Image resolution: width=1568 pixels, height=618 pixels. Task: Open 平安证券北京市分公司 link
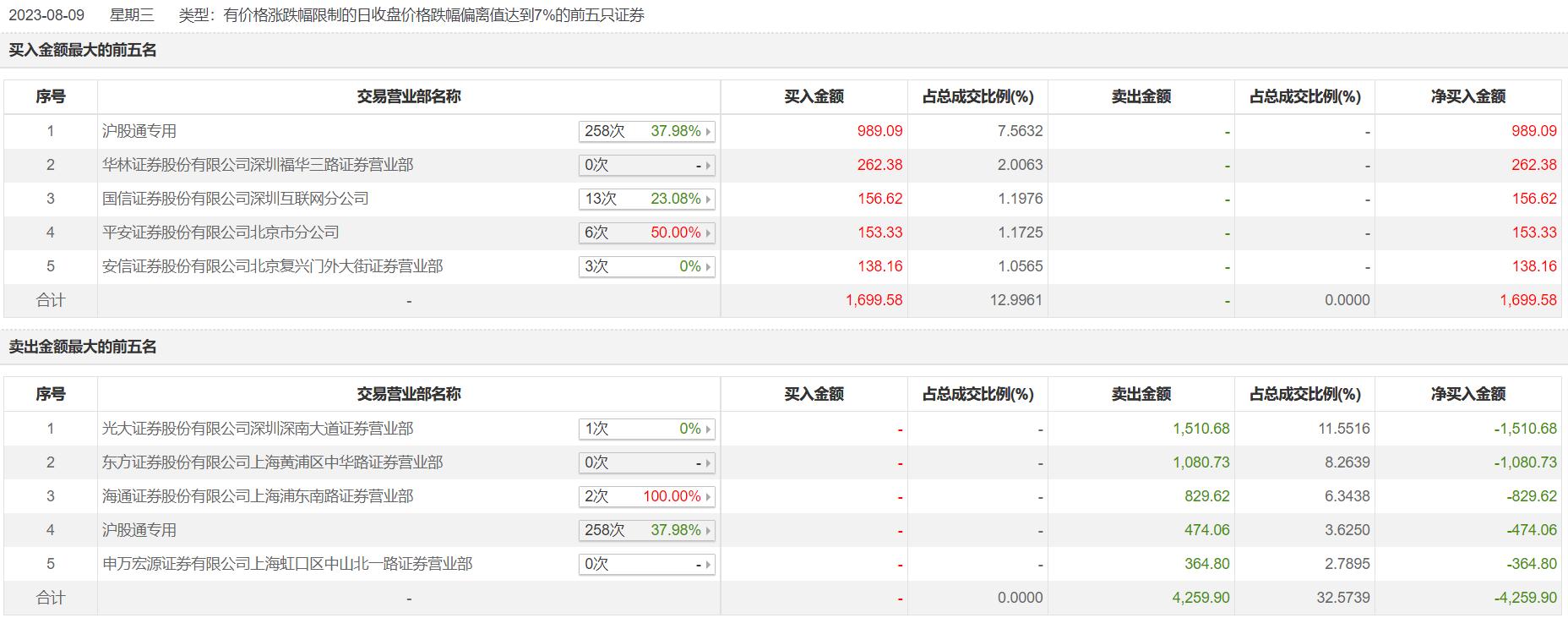[220, 232]
